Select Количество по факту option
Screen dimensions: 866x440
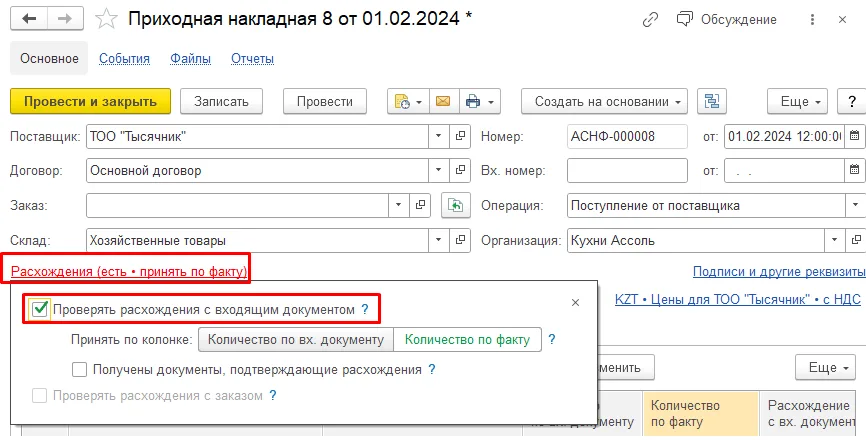click(x=467, y=340)
